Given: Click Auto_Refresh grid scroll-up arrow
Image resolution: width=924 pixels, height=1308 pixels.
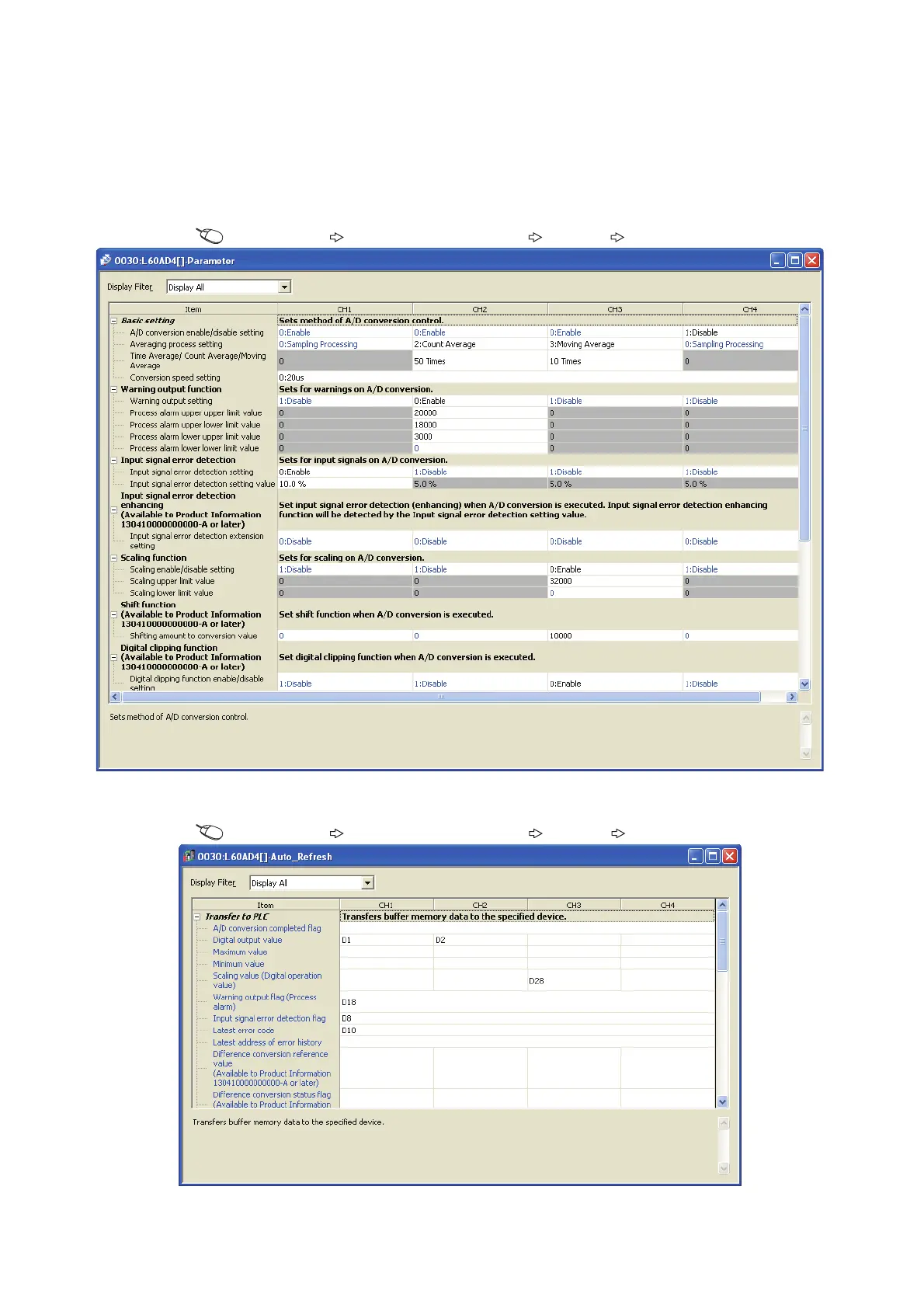Looking at the screenshot, I should click(722, 904).
